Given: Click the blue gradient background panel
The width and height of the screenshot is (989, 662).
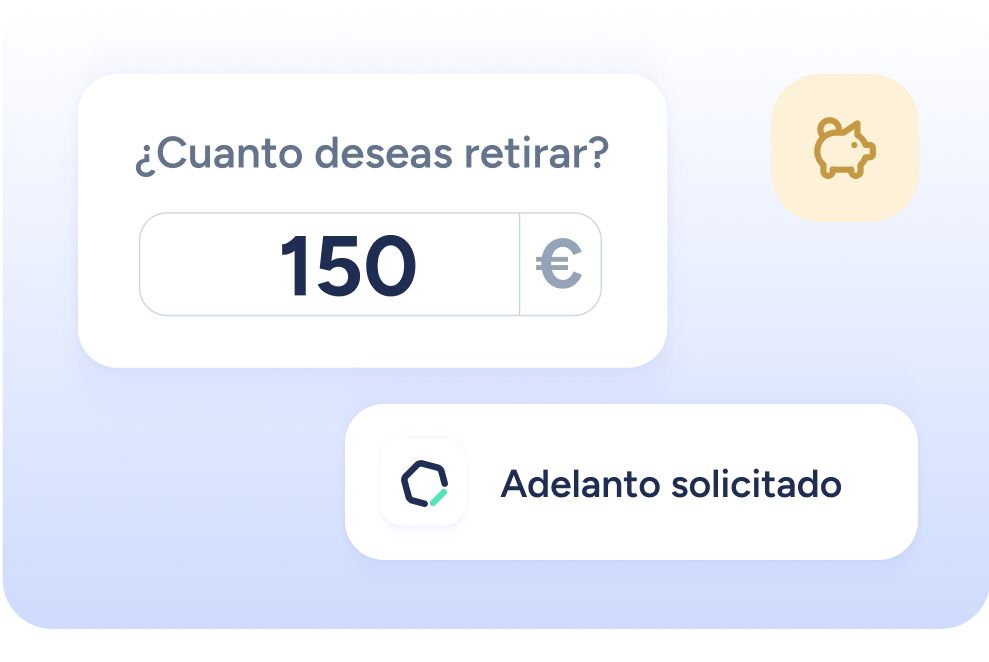Looking at the screenshot, I should pos(189,504).
